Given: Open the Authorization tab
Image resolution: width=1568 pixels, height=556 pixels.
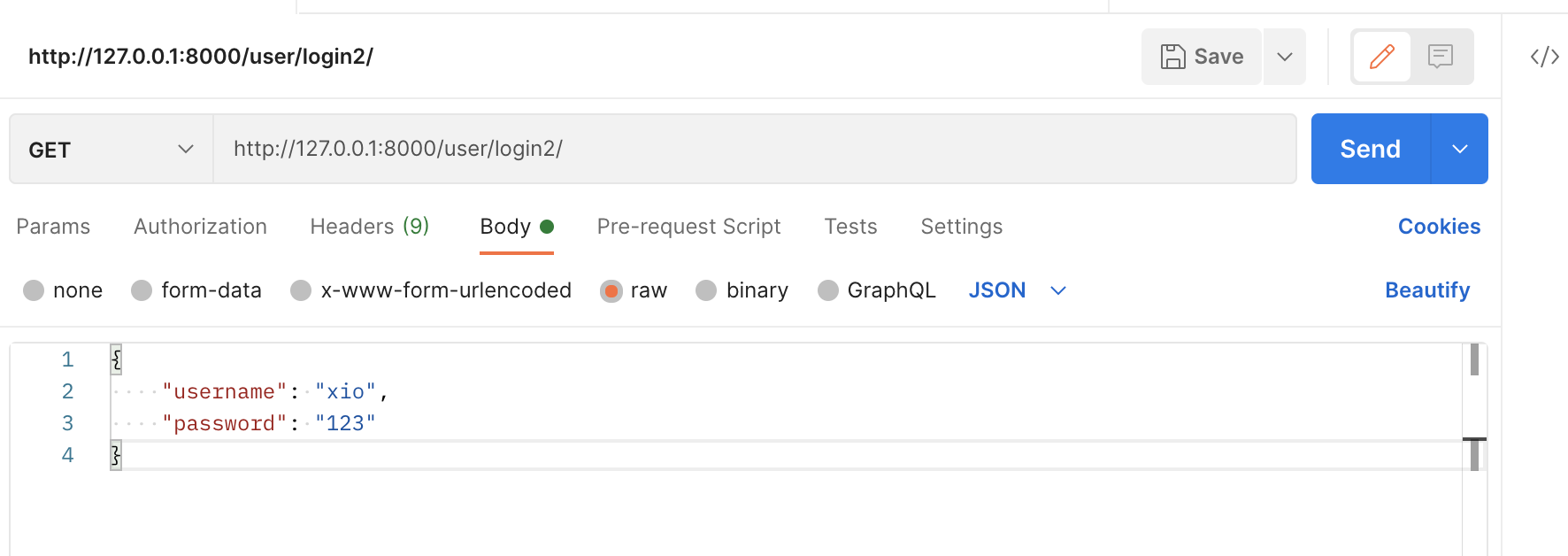Looking at the screenshot, I should [200, 227].
